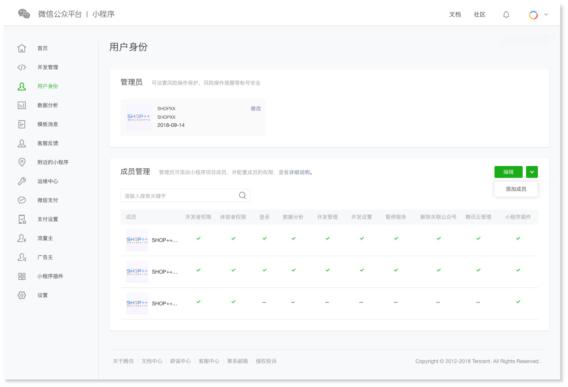Click the 解除关联公众号 column header

pyautogui.click(x=438, y=217)
